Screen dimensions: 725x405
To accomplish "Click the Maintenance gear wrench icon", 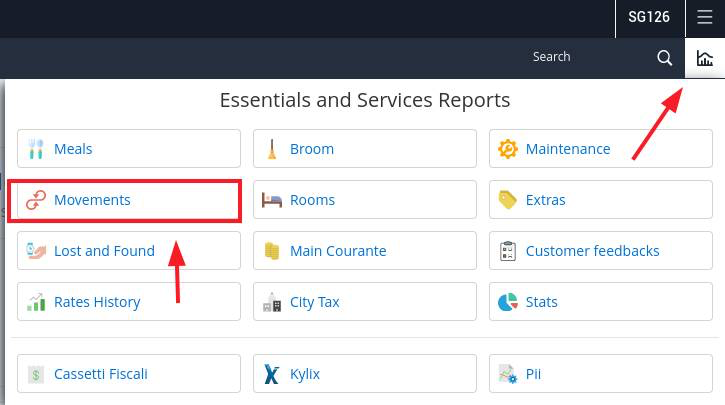I will click(508, 149).
